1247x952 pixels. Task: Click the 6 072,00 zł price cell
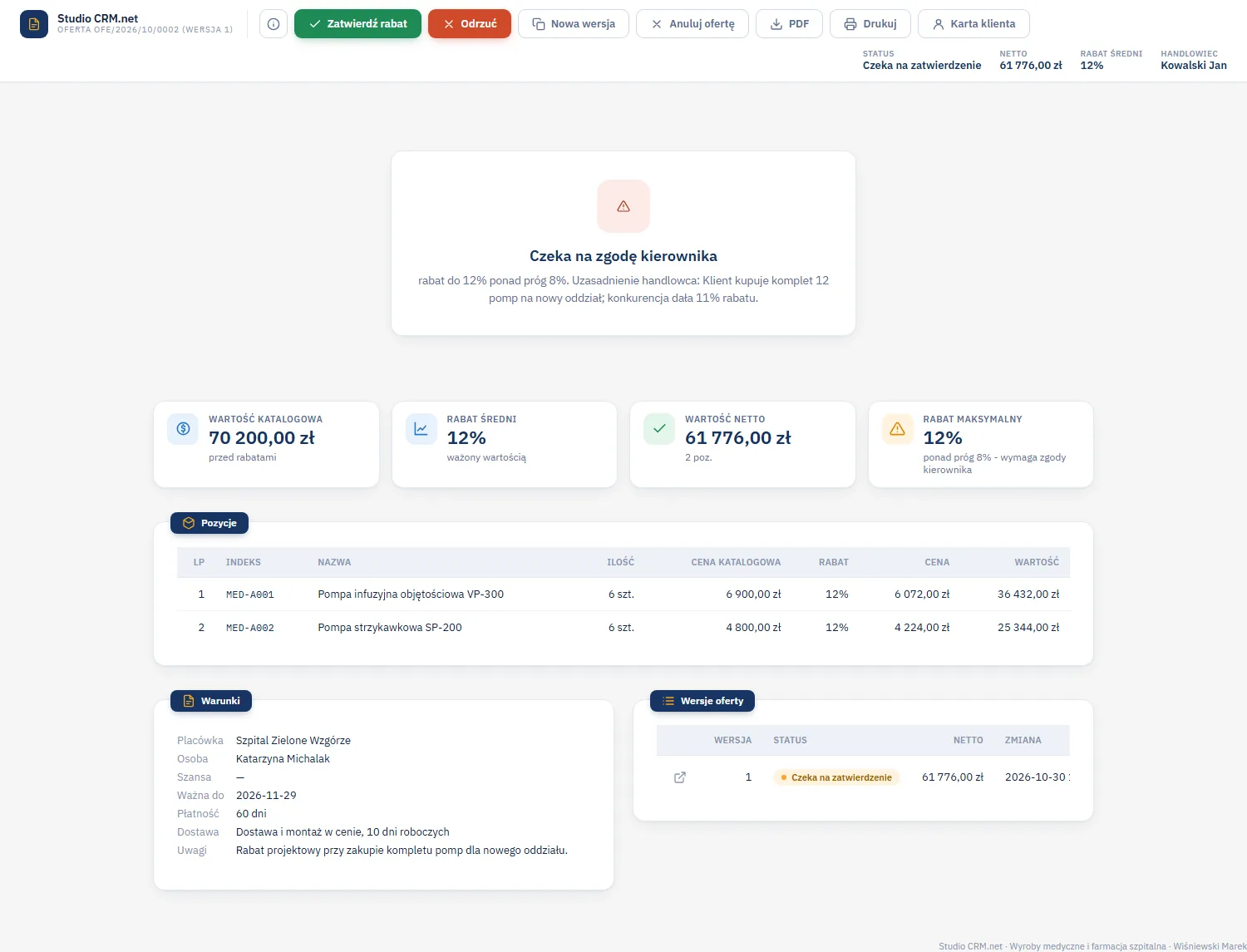coord(922,594)
